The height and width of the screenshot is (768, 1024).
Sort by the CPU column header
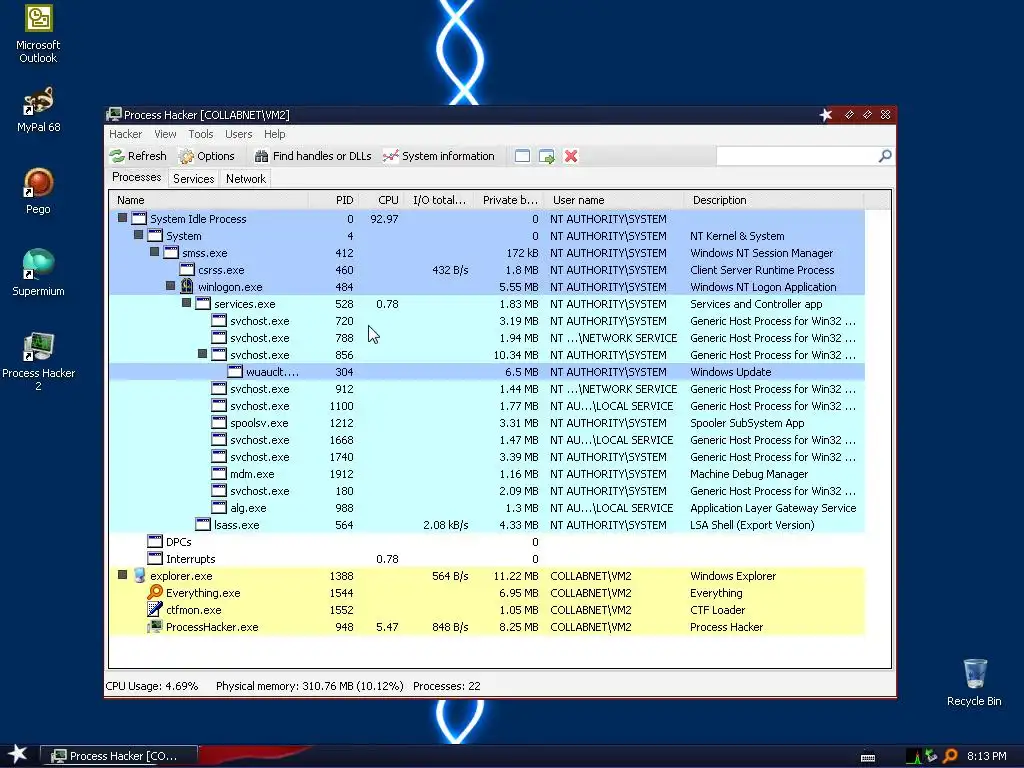(381, 200)
